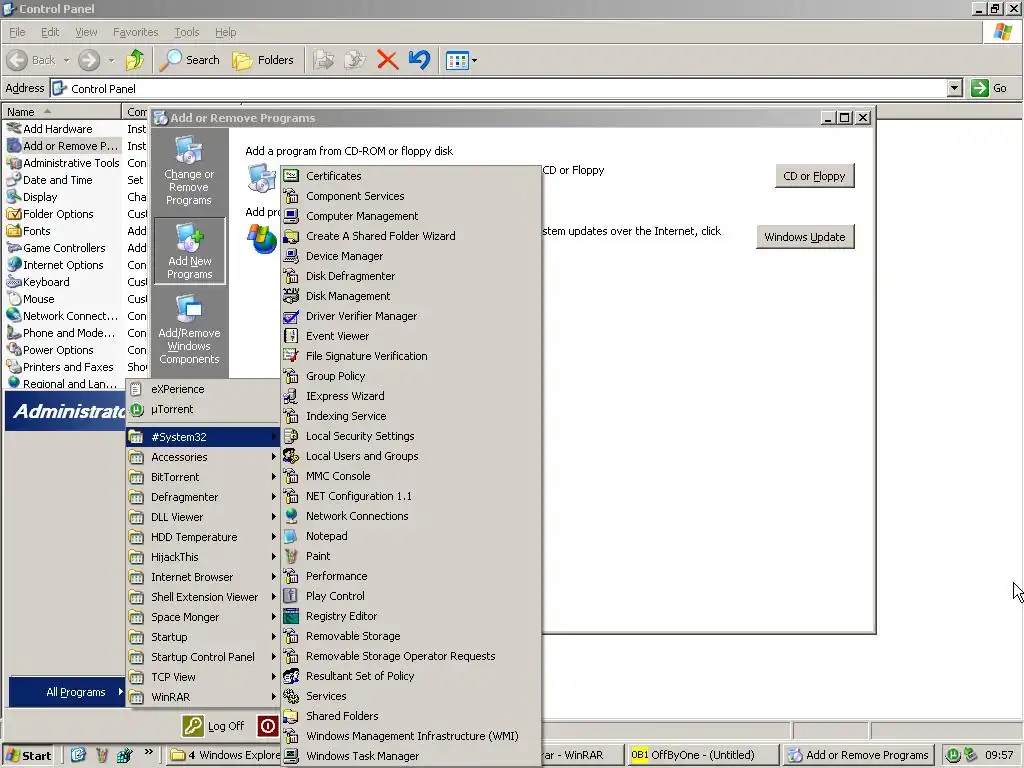Launch Windows Task Manager
The image size is (1024, 768).
(411, 756)
